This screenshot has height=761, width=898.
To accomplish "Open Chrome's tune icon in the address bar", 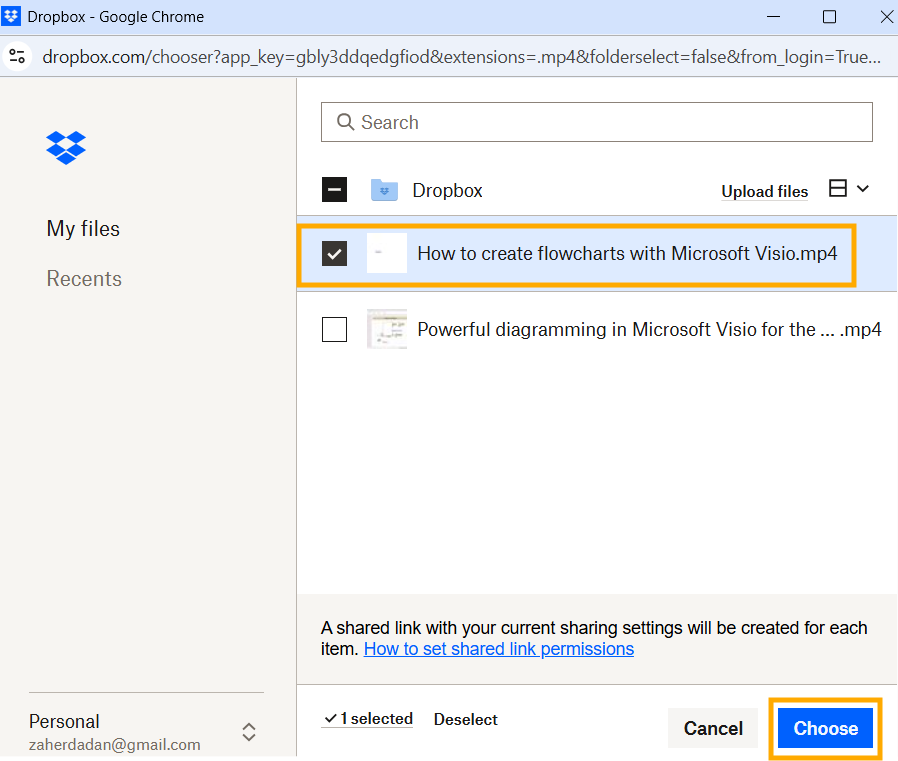I will (18, 56).
